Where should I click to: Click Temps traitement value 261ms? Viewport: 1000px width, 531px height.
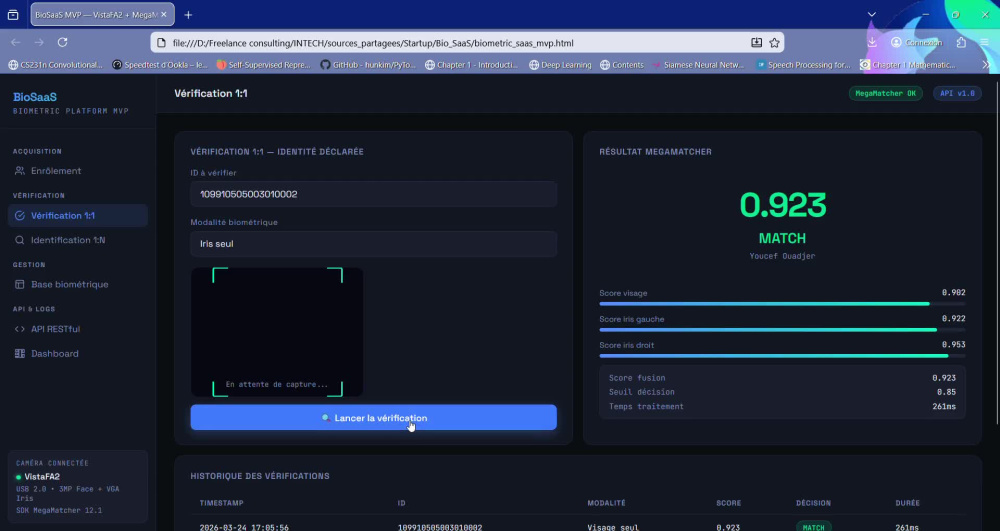point(943,407)
